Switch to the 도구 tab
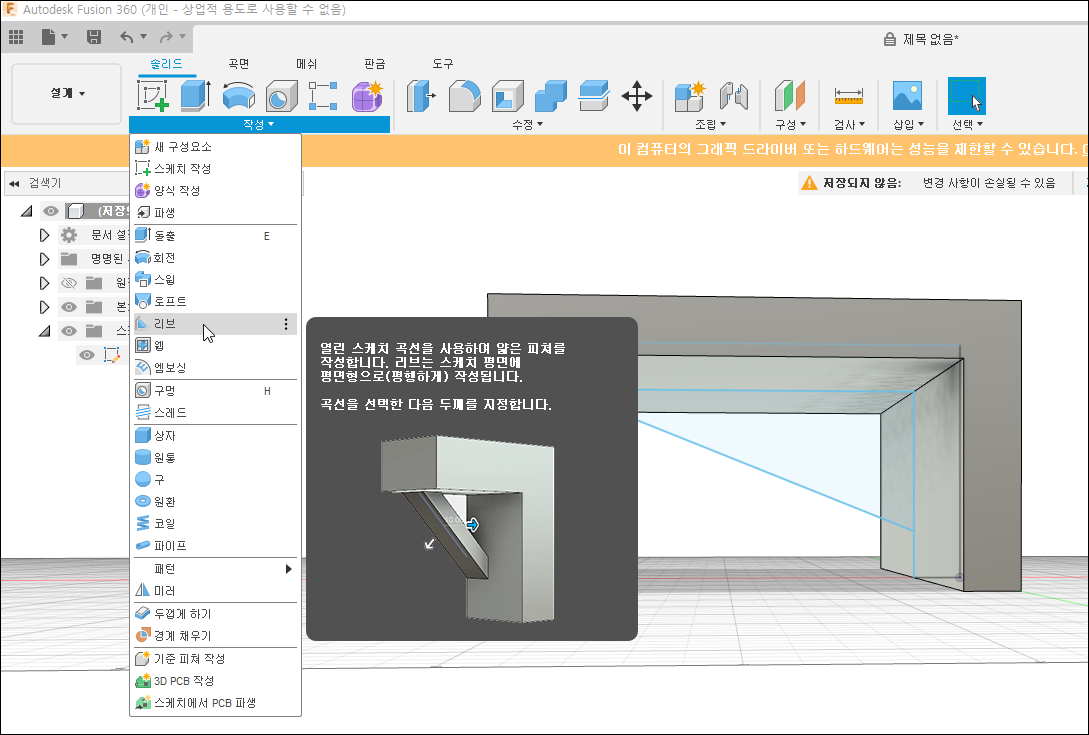This screenshot has width=1089, height=735. coord(442,64)
